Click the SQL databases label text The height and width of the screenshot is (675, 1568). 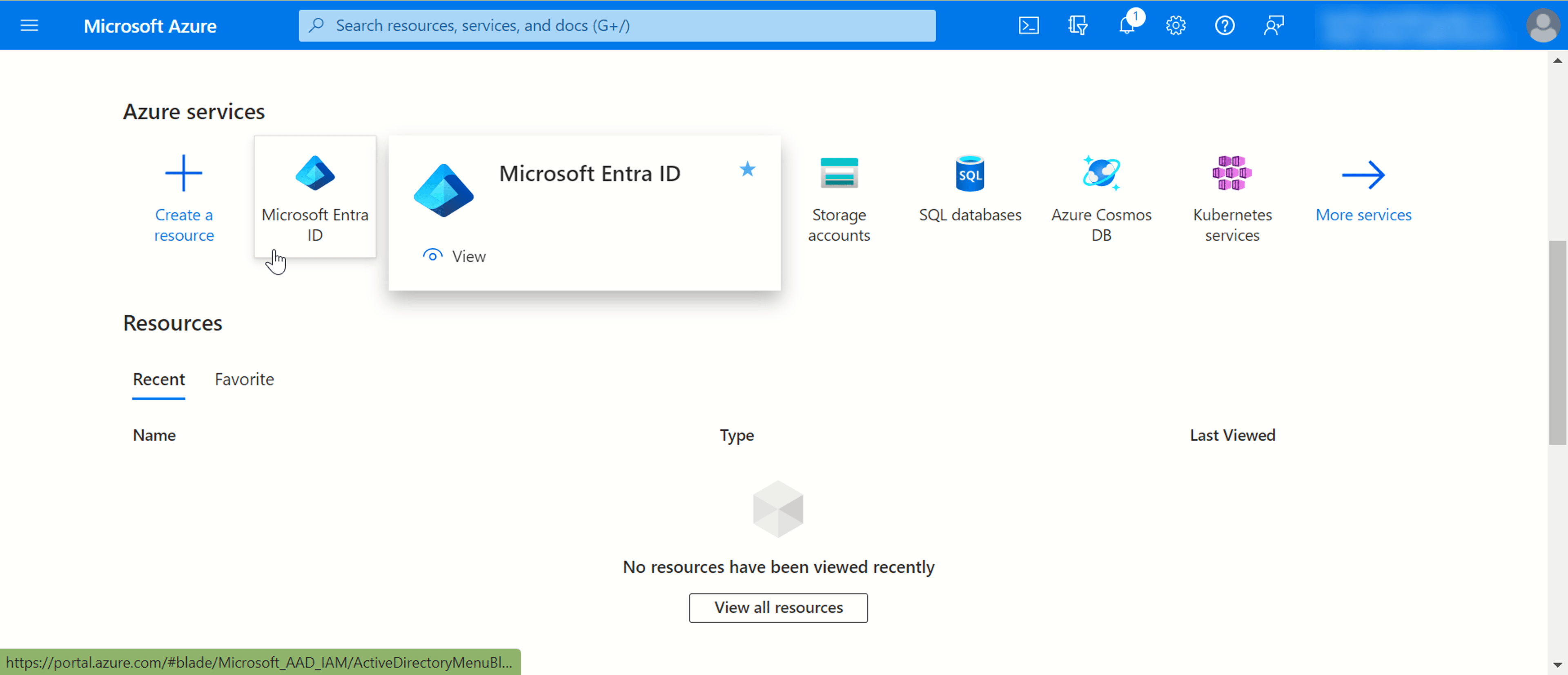coord(970,215)
